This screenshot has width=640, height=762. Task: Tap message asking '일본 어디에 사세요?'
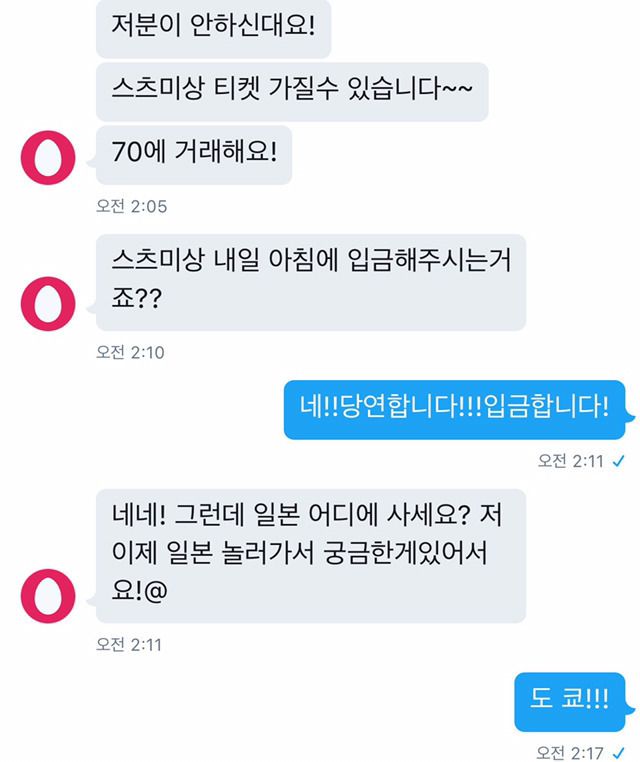click(311, 556)
